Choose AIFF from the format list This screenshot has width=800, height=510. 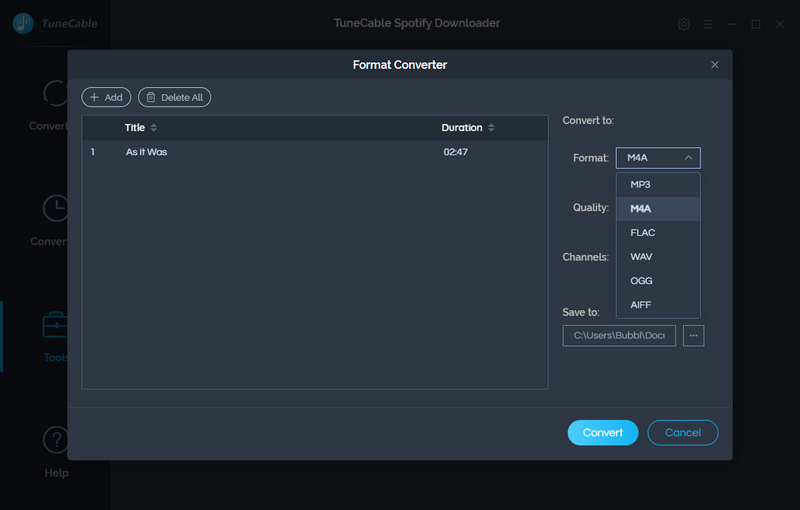[658, 305]
